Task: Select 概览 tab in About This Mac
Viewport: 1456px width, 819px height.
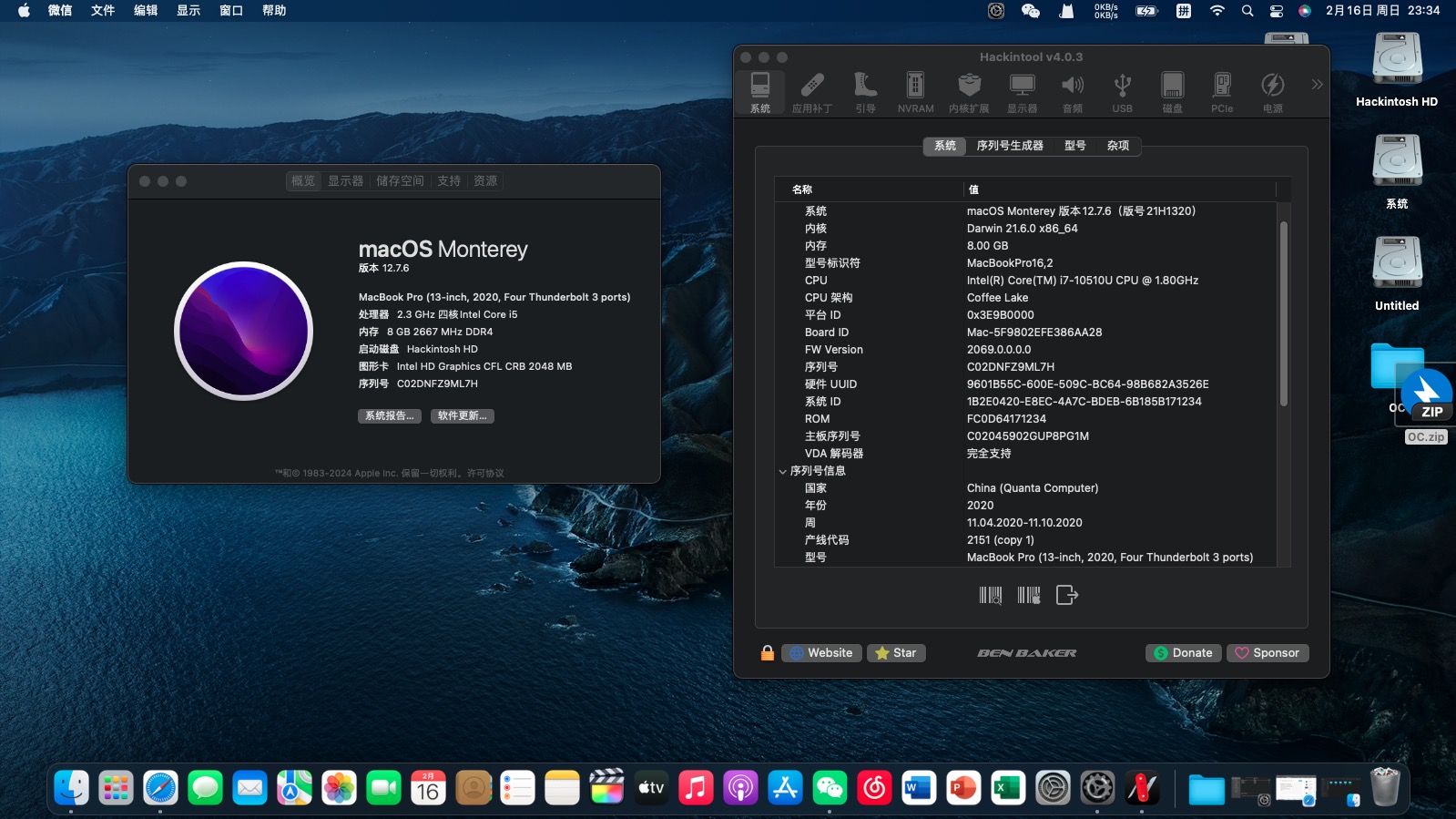Action: tap(303, 181)
